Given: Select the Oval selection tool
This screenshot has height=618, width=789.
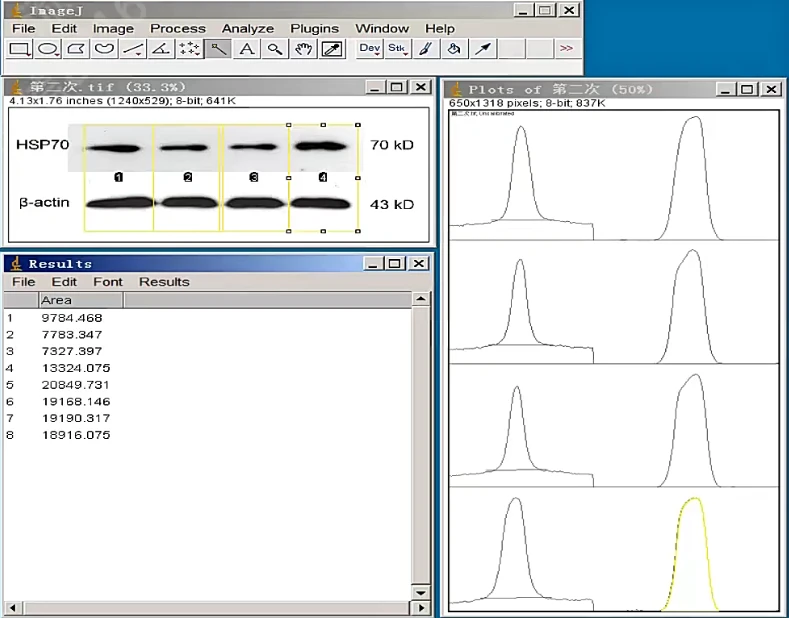Looking at the screenshot, I should click(48, 49).
